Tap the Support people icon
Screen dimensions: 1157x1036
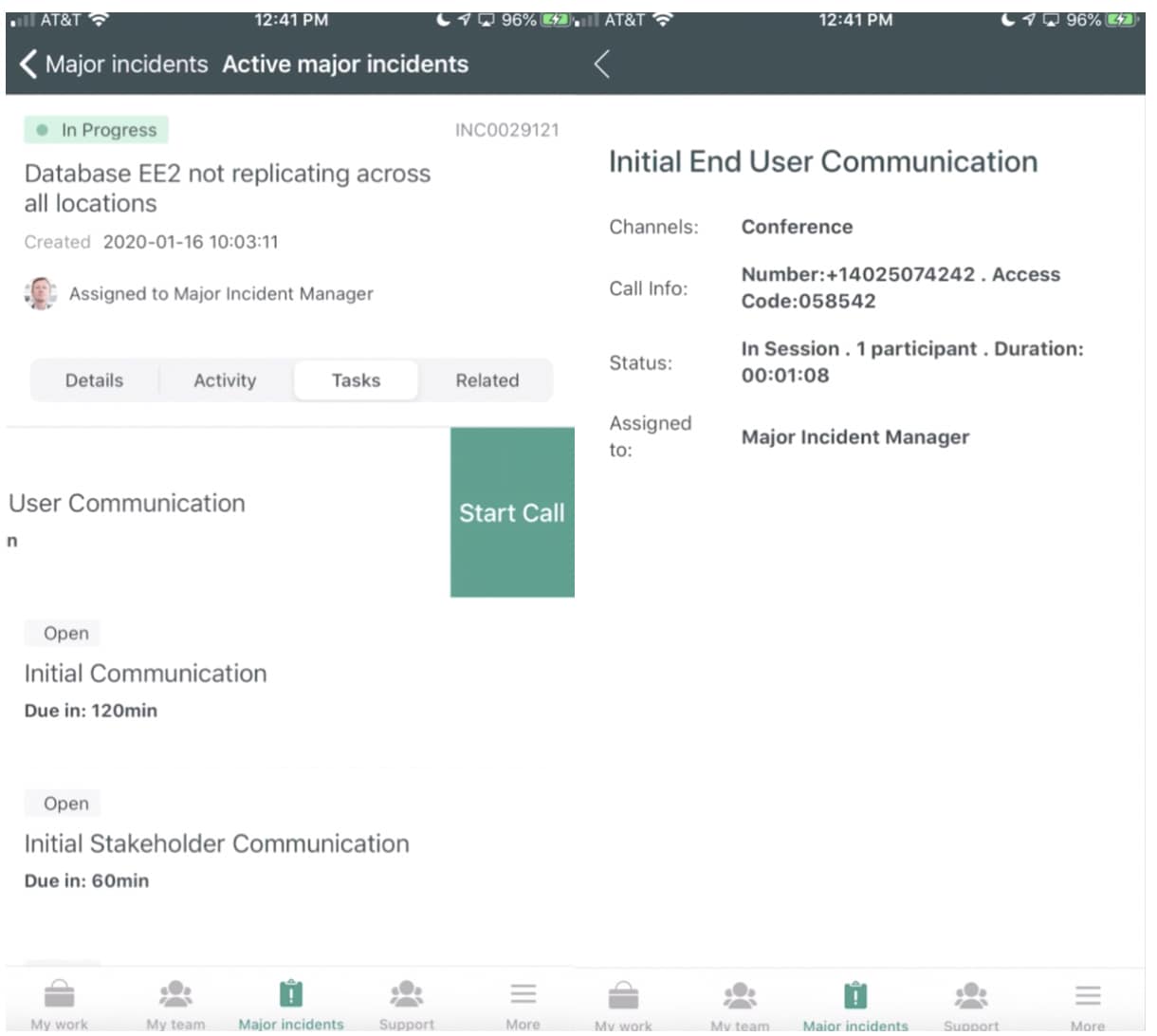pos(406,991)
